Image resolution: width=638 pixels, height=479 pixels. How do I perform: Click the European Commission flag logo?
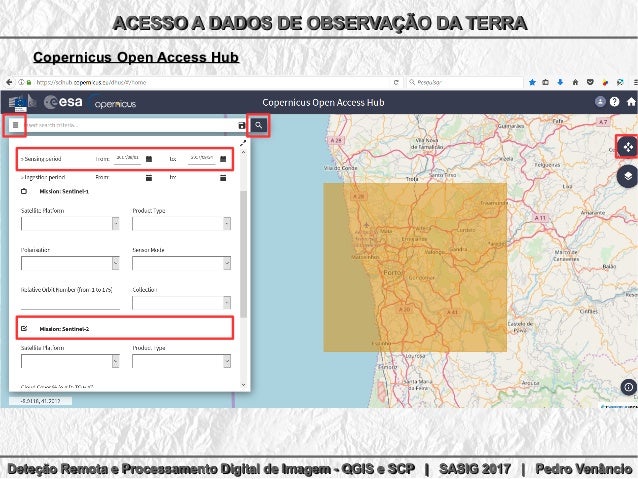pos(19,103)
